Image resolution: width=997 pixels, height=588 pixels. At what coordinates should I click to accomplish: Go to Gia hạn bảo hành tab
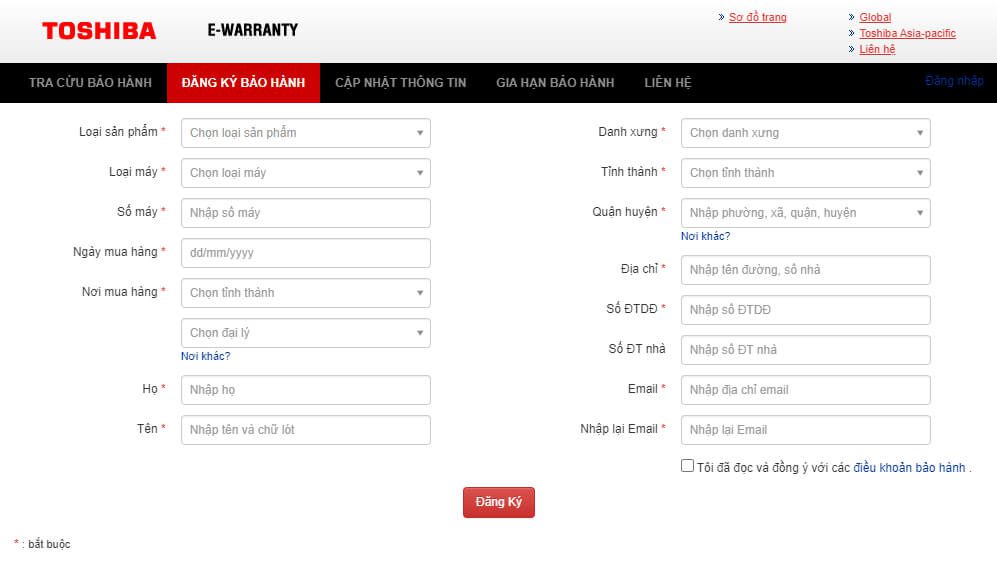click(555, 82)
